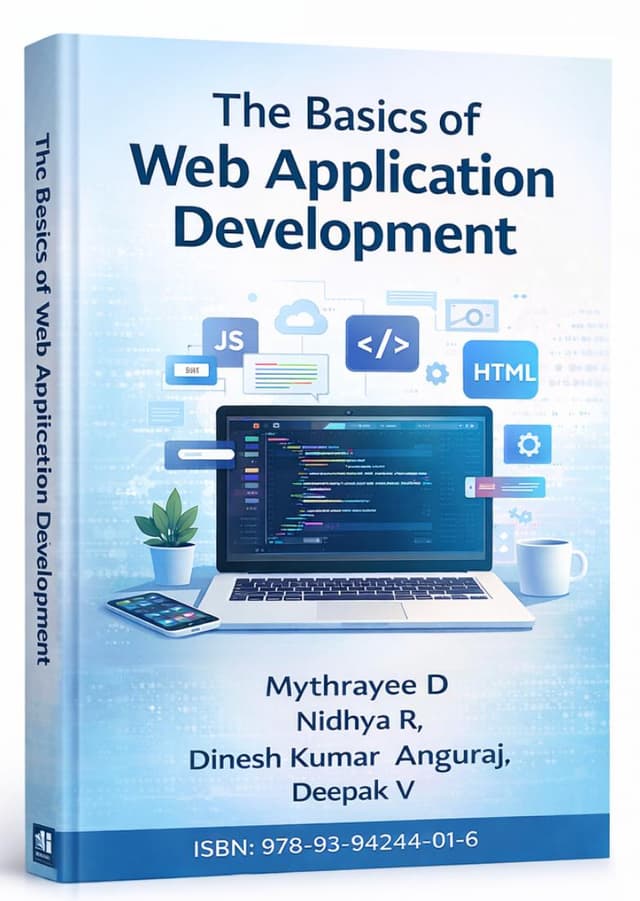The width and height of the screenshot is (640, 901).
Task: Click the white coffee mug
Action: pyautogui.click(x=550, y=567)
